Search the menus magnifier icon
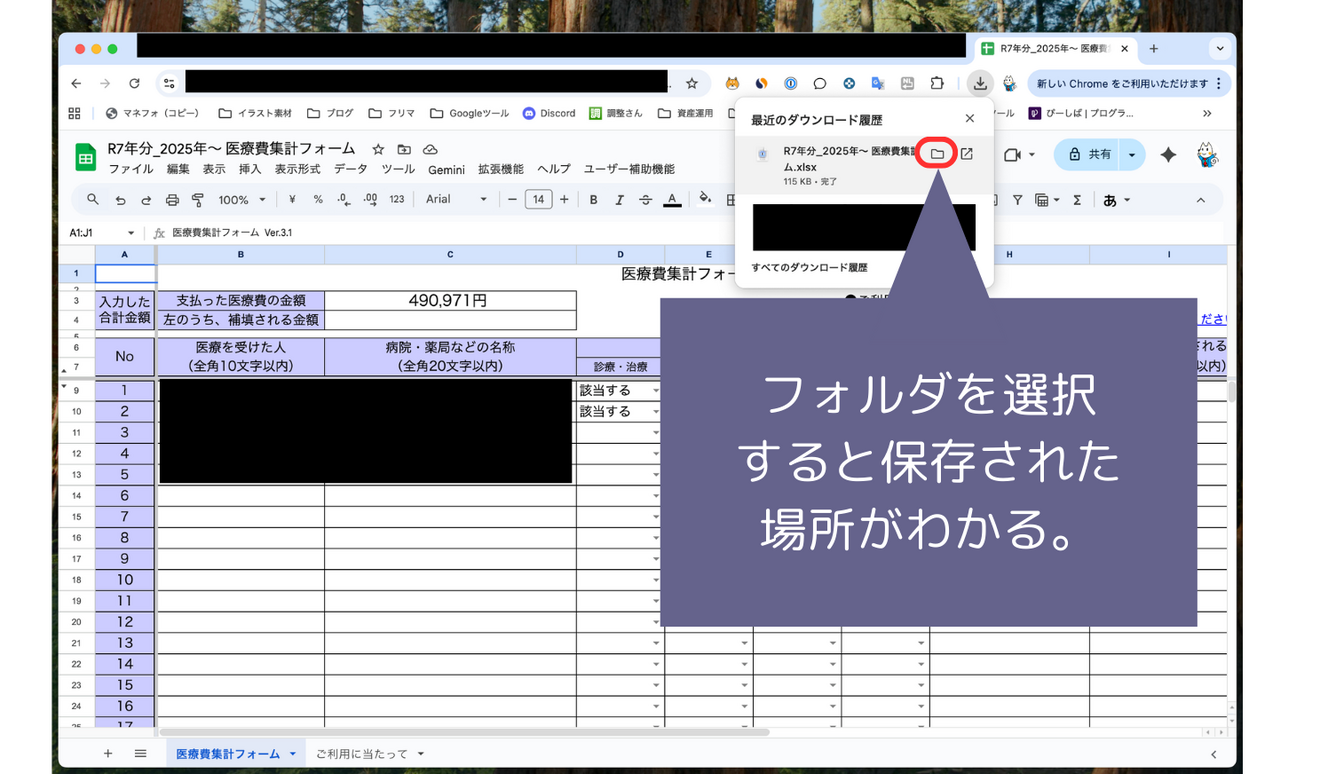The image size is (1320, 774). click(x=93, y=200)
